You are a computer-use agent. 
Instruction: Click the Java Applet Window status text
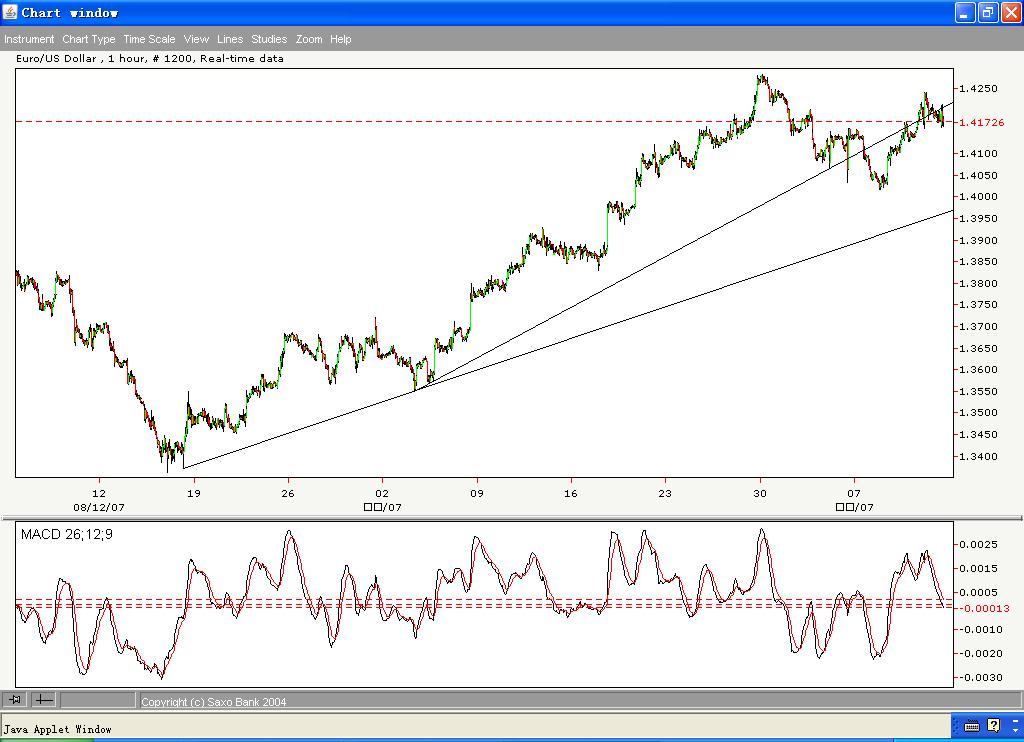coord(57,729)
